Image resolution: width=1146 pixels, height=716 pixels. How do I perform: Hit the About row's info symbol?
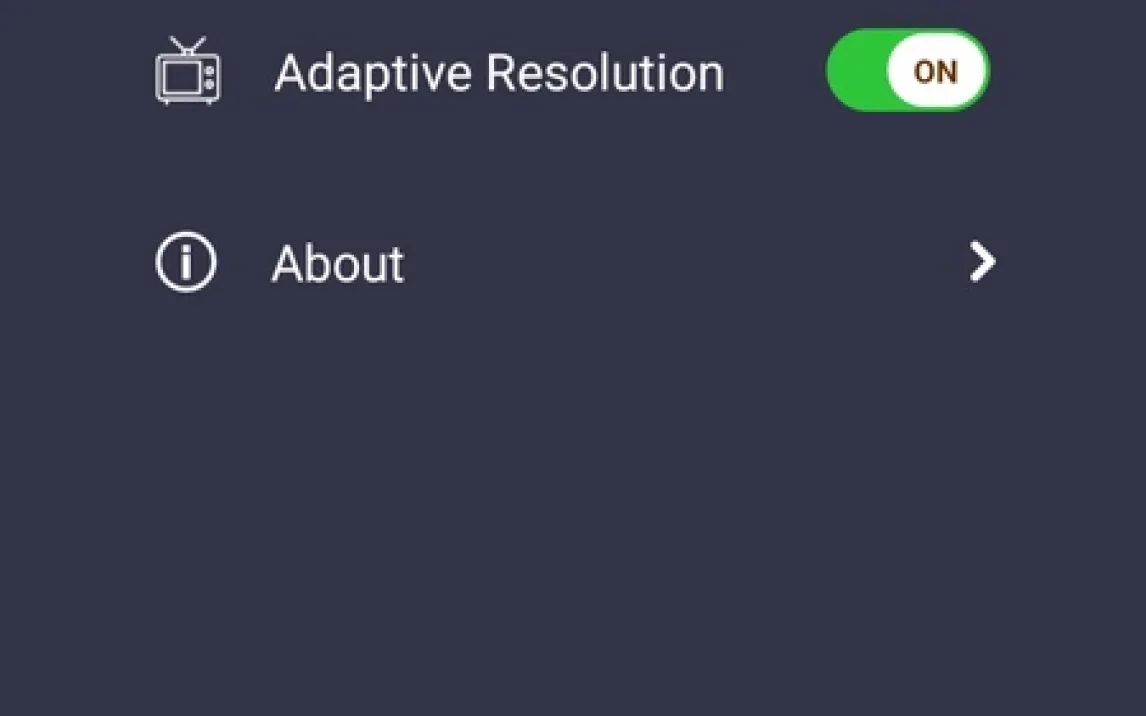pos(186,263)
